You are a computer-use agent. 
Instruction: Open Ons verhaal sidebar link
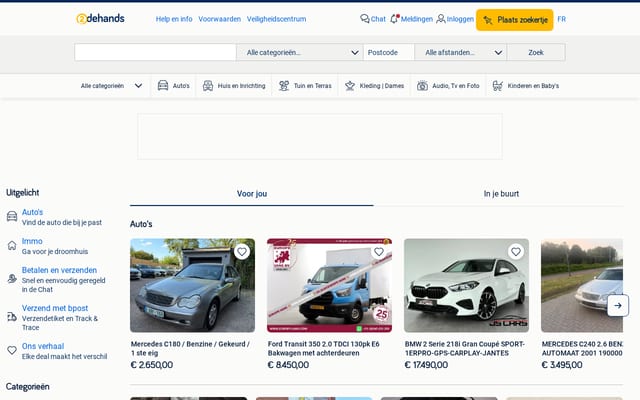click(x=43, y=346)
